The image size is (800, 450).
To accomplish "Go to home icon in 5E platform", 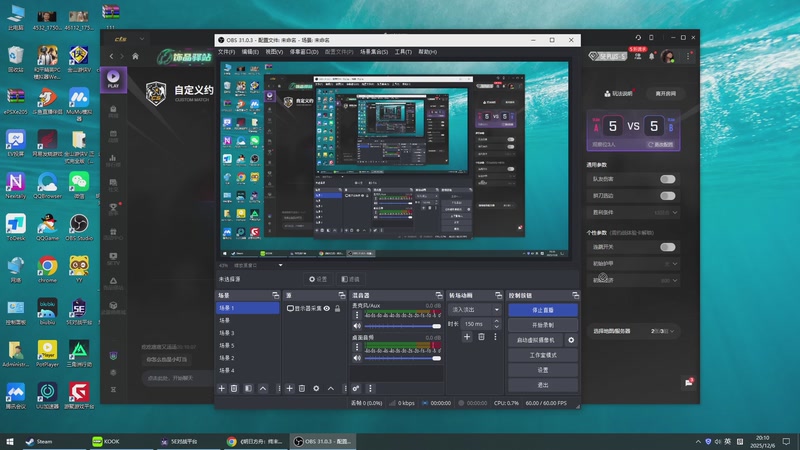I will point(135,56).
